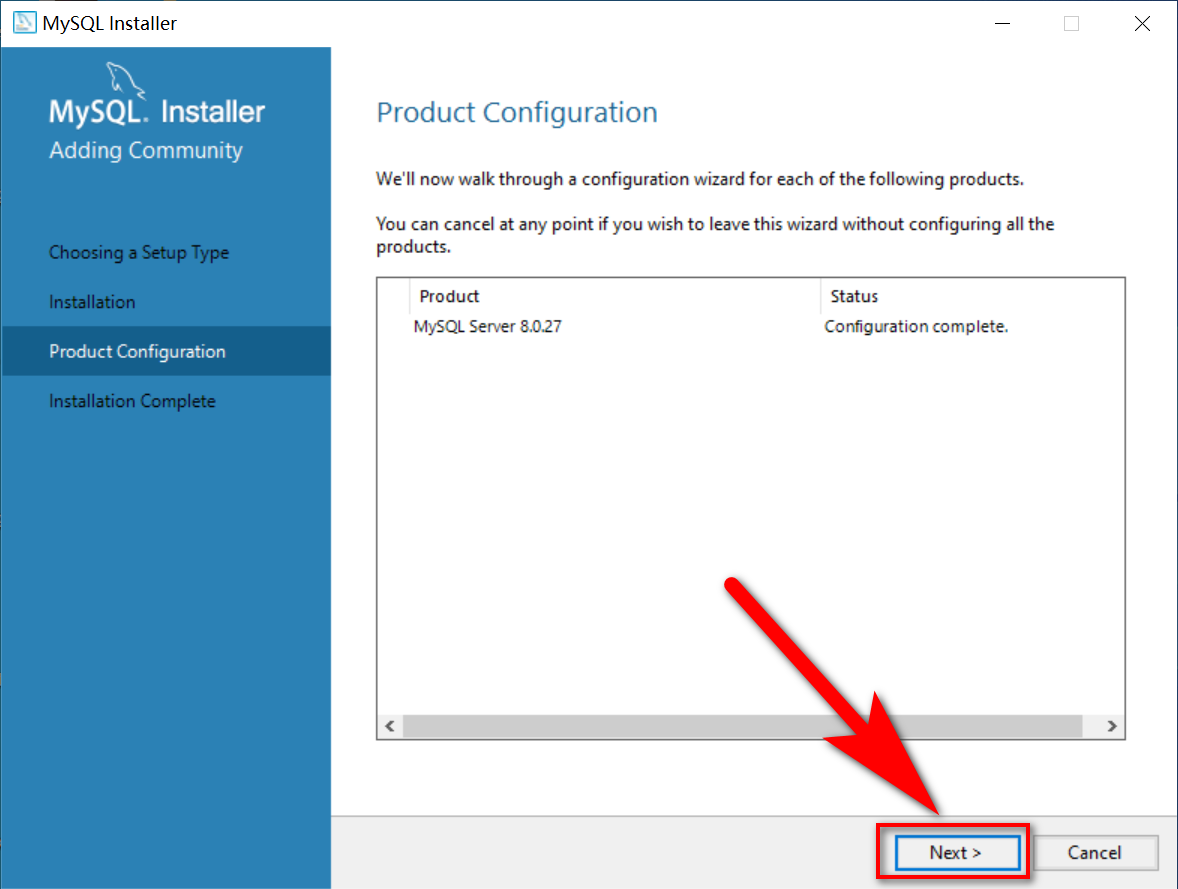Viewport: 1178px width, 889px height.
Task: Close the MySQL Installer window
Action: (x=1142, y=23)
